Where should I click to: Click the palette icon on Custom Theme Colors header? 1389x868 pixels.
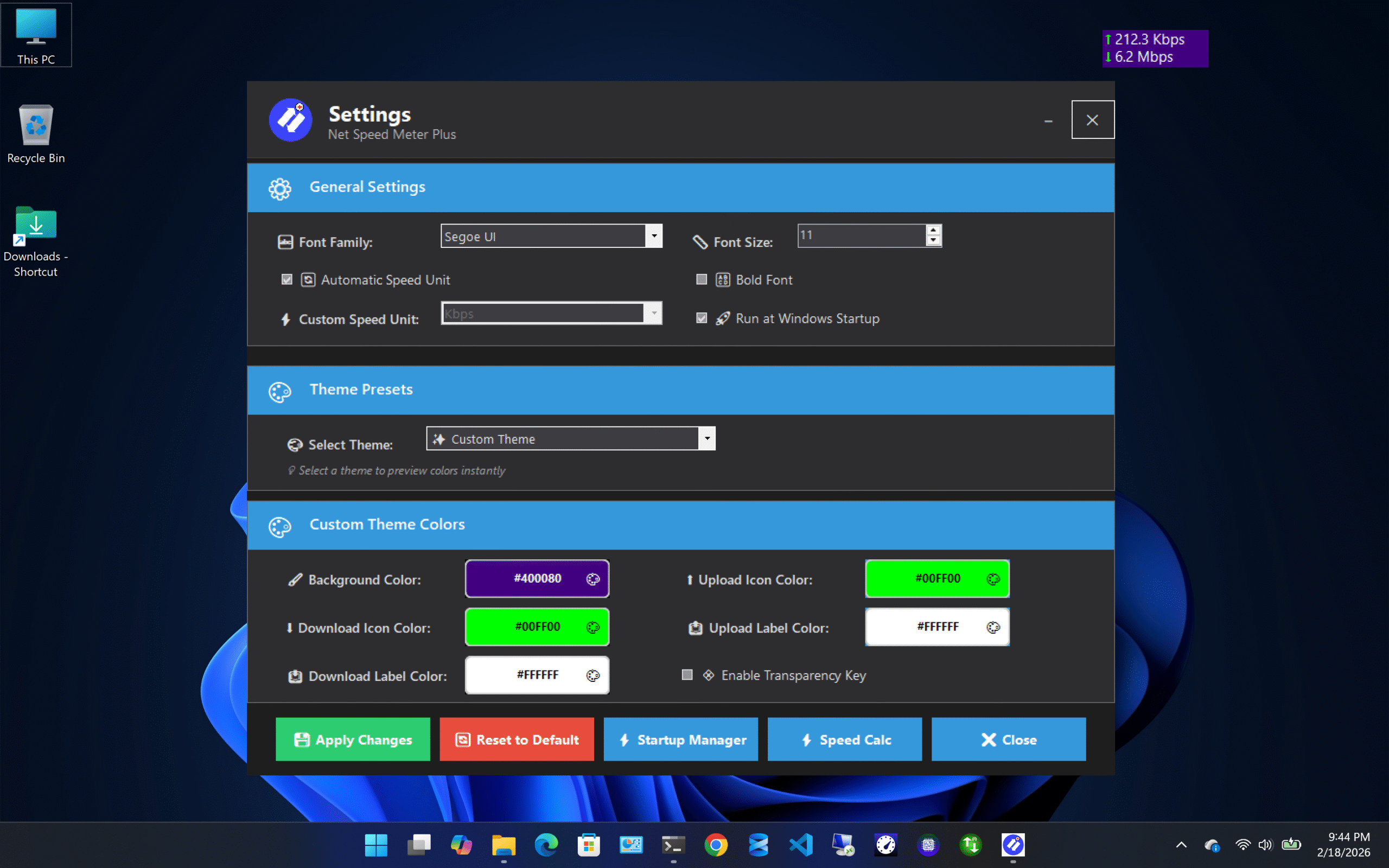pos(280,525)
